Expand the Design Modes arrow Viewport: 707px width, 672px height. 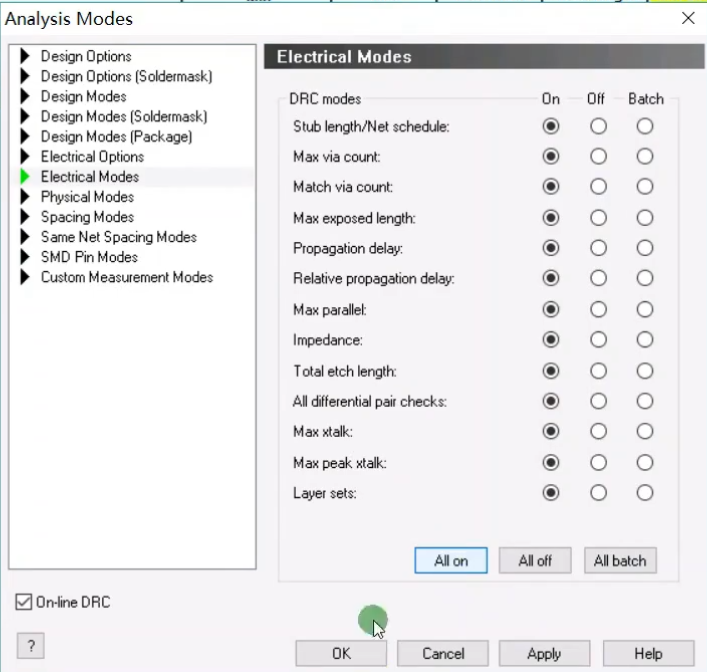25,96
